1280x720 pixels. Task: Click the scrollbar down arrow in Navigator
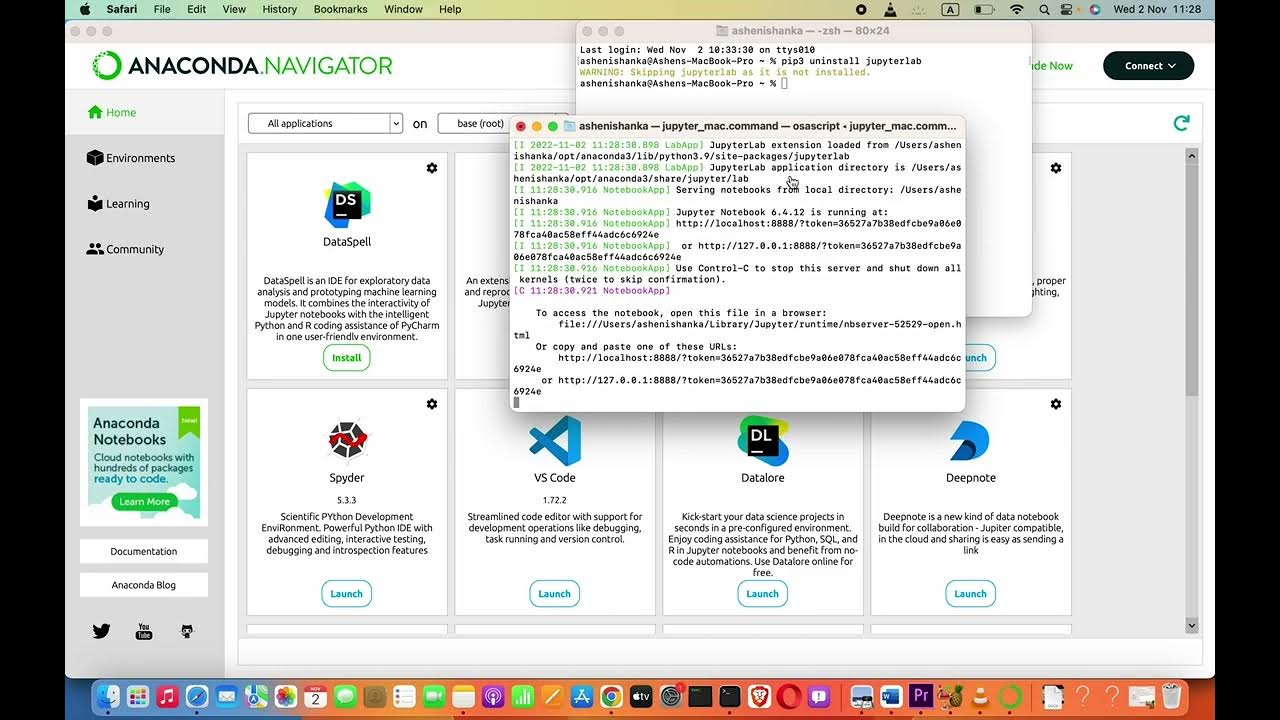(1191, 625)
